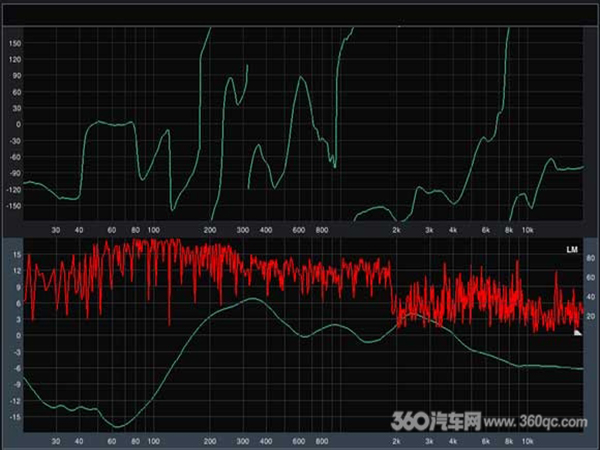
Task: Click the 100 label on upper frequency axis
Action: coord(154,230)
